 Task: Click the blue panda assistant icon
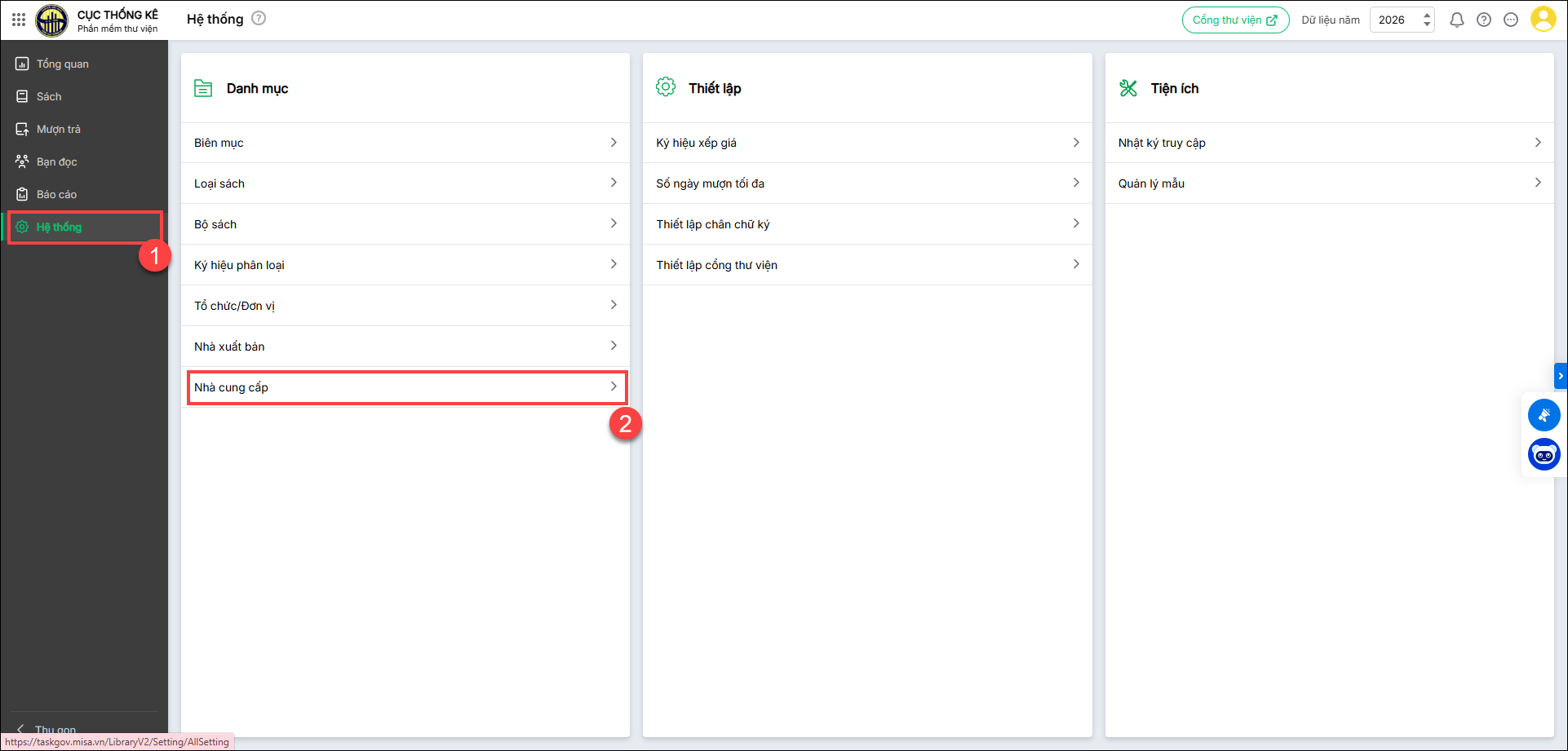(1544, 454)
